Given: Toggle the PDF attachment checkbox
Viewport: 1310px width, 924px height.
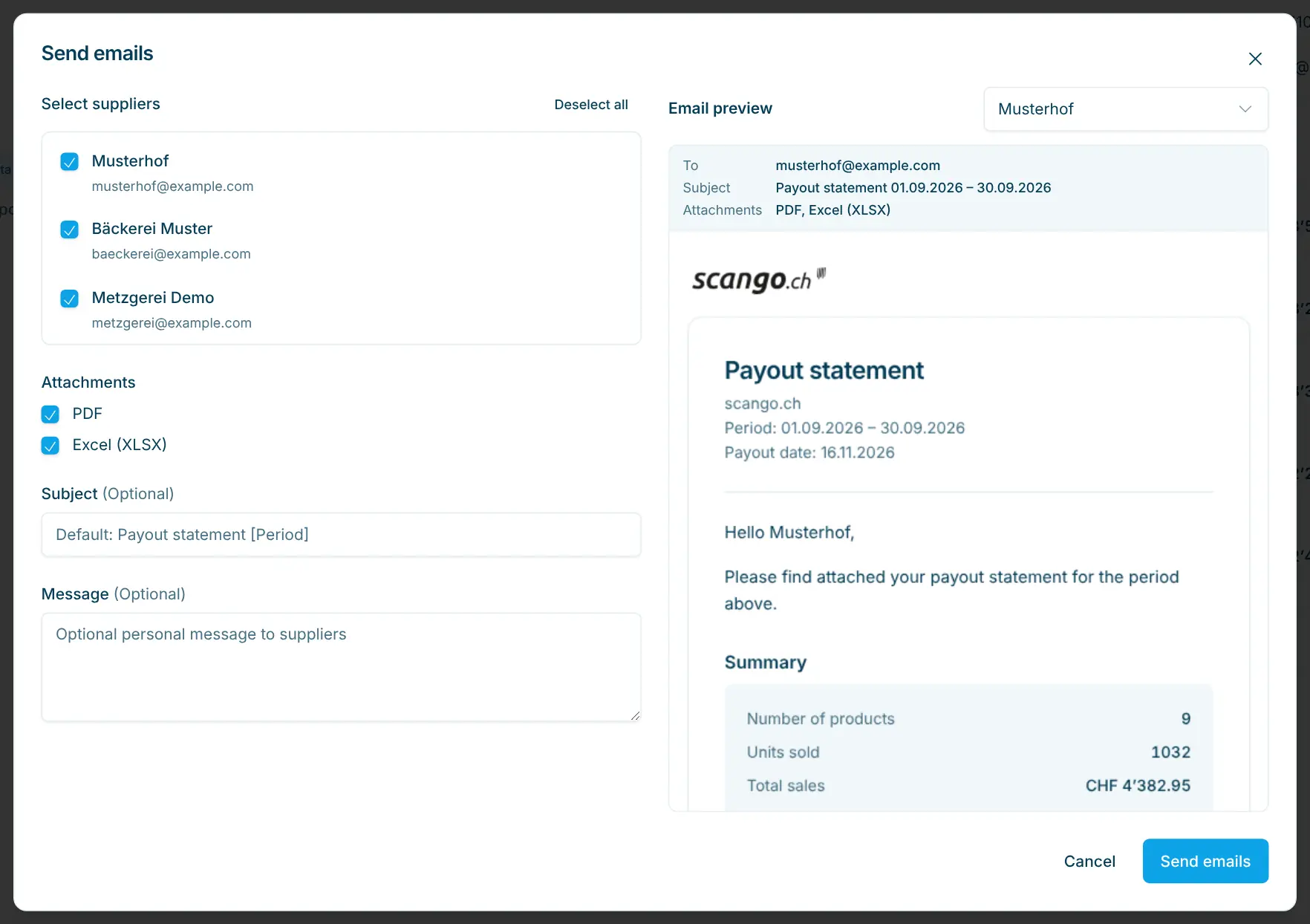Looking at the screenshot, I should click(50, 414).
